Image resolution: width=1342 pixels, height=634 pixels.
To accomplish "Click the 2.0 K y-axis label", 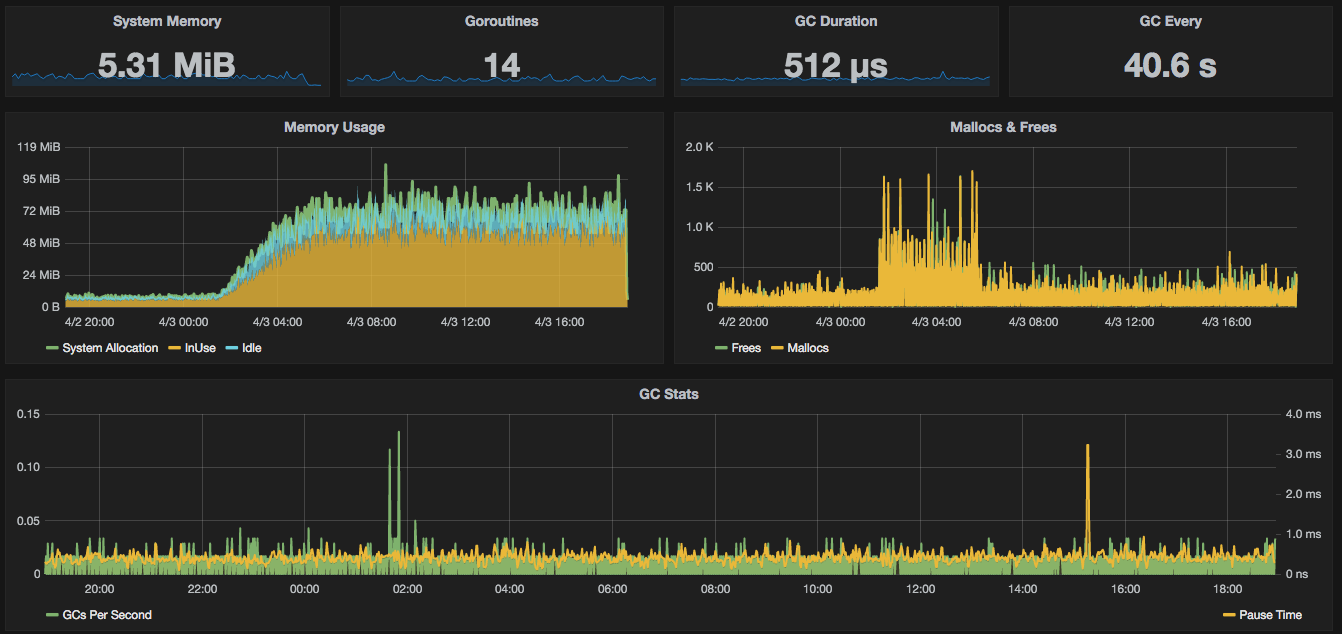I will (699, 147).
